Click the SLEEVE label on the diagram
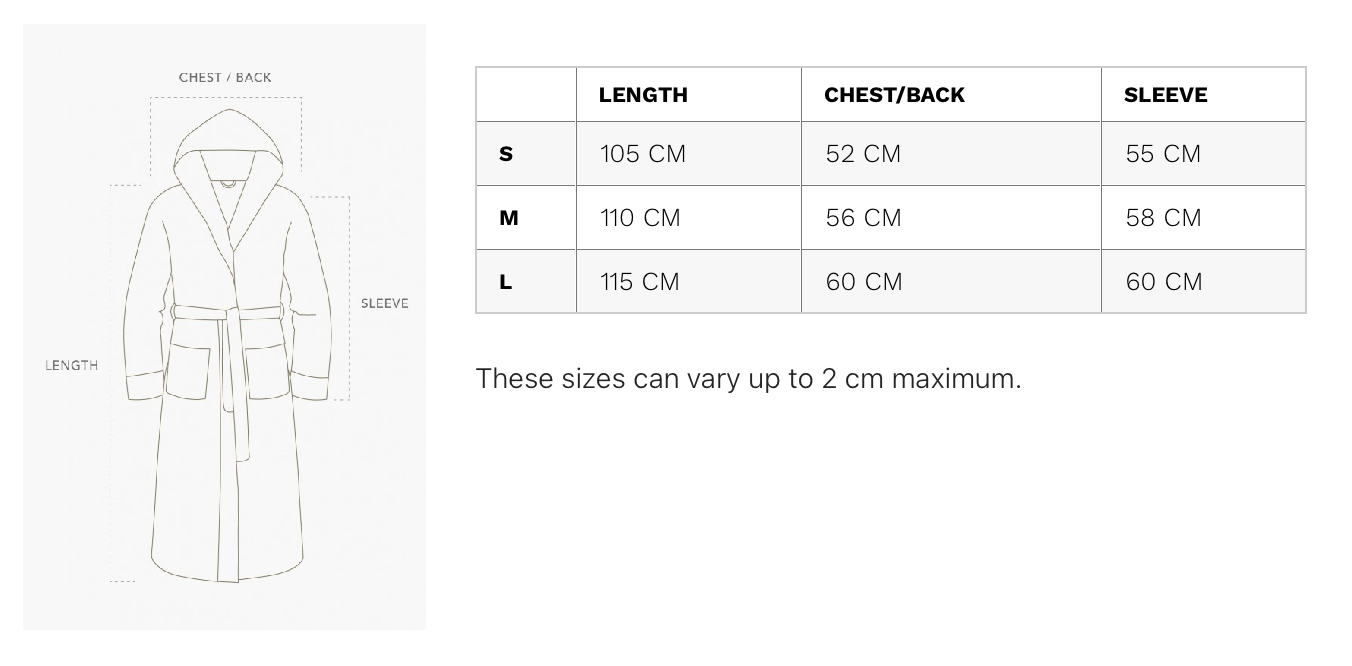The image size is (1352, 666). coord(385,303)
